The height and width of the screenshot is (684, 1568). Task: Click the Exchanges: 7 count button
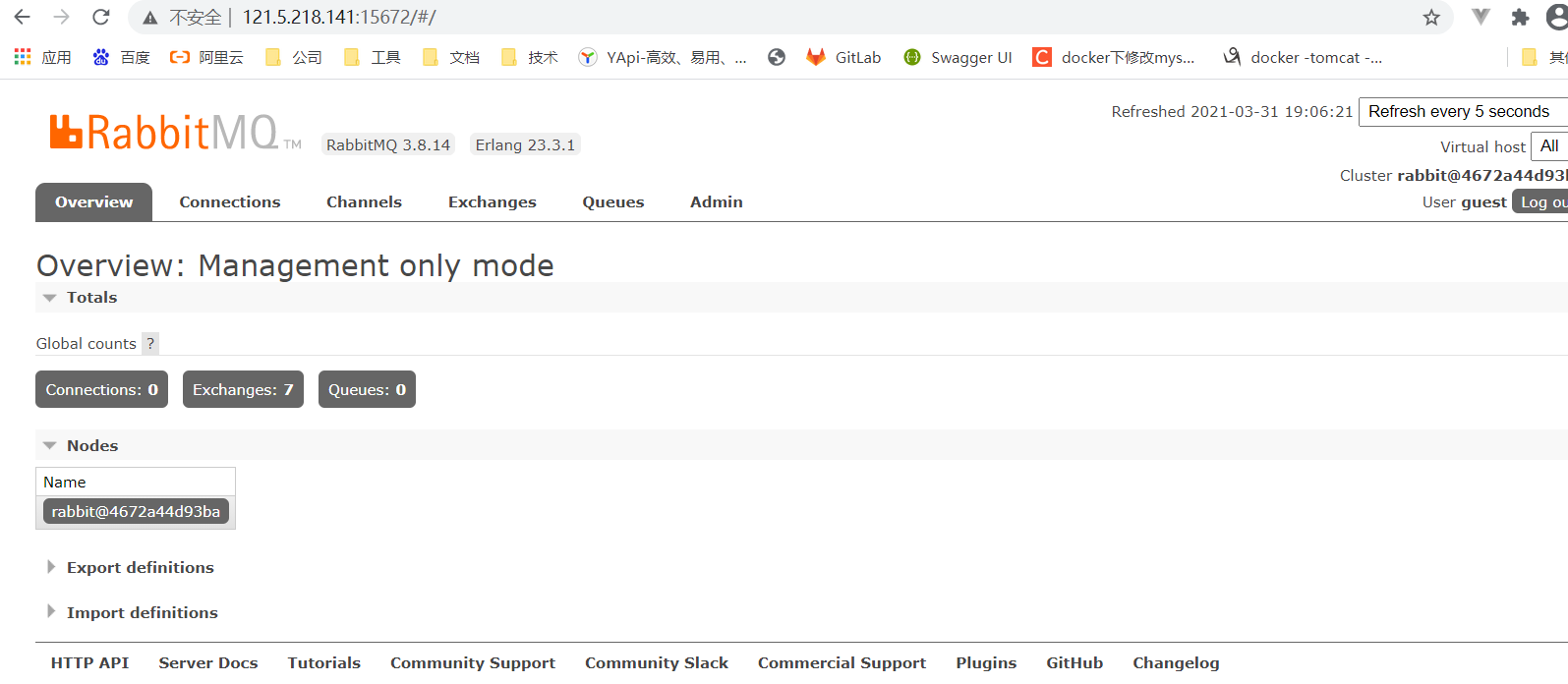(243, 389)
